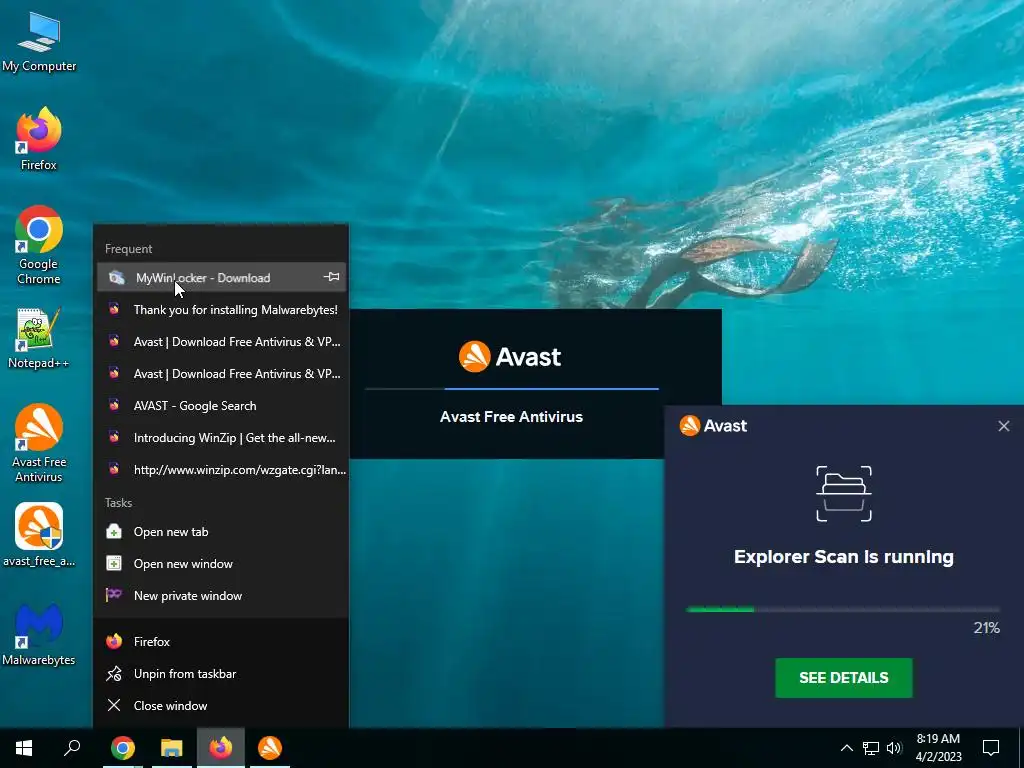Image resolution: width=1024 pixels, height=768 pixels.
Task: Open the 8:19 AM clock and date
Action: pyautogui.click(x=938, y=748)
